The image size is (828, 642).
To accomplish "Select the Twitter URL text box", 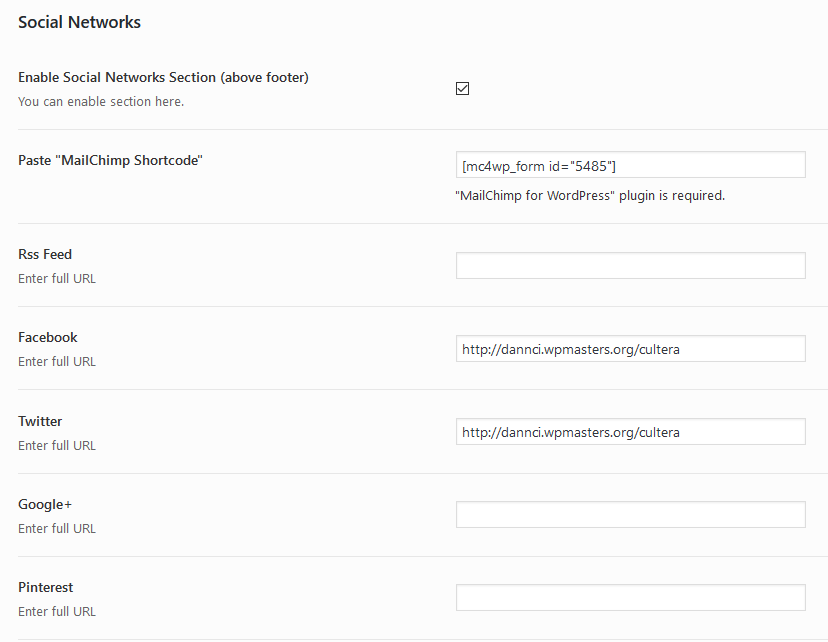I will [630, 431].
